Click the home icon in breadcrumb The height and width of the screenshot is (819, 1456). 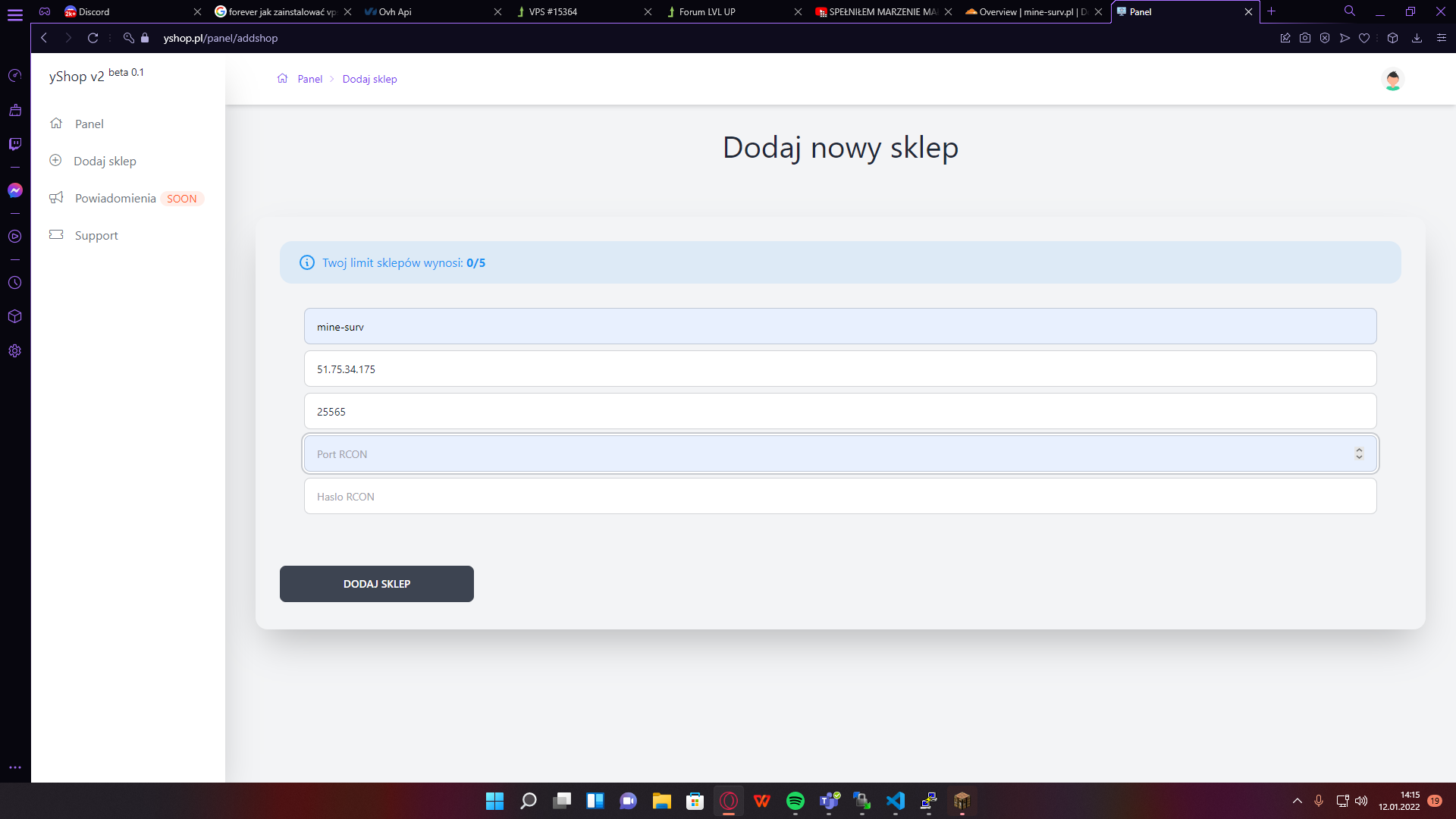pyautogui.click(x=282, y=79)
